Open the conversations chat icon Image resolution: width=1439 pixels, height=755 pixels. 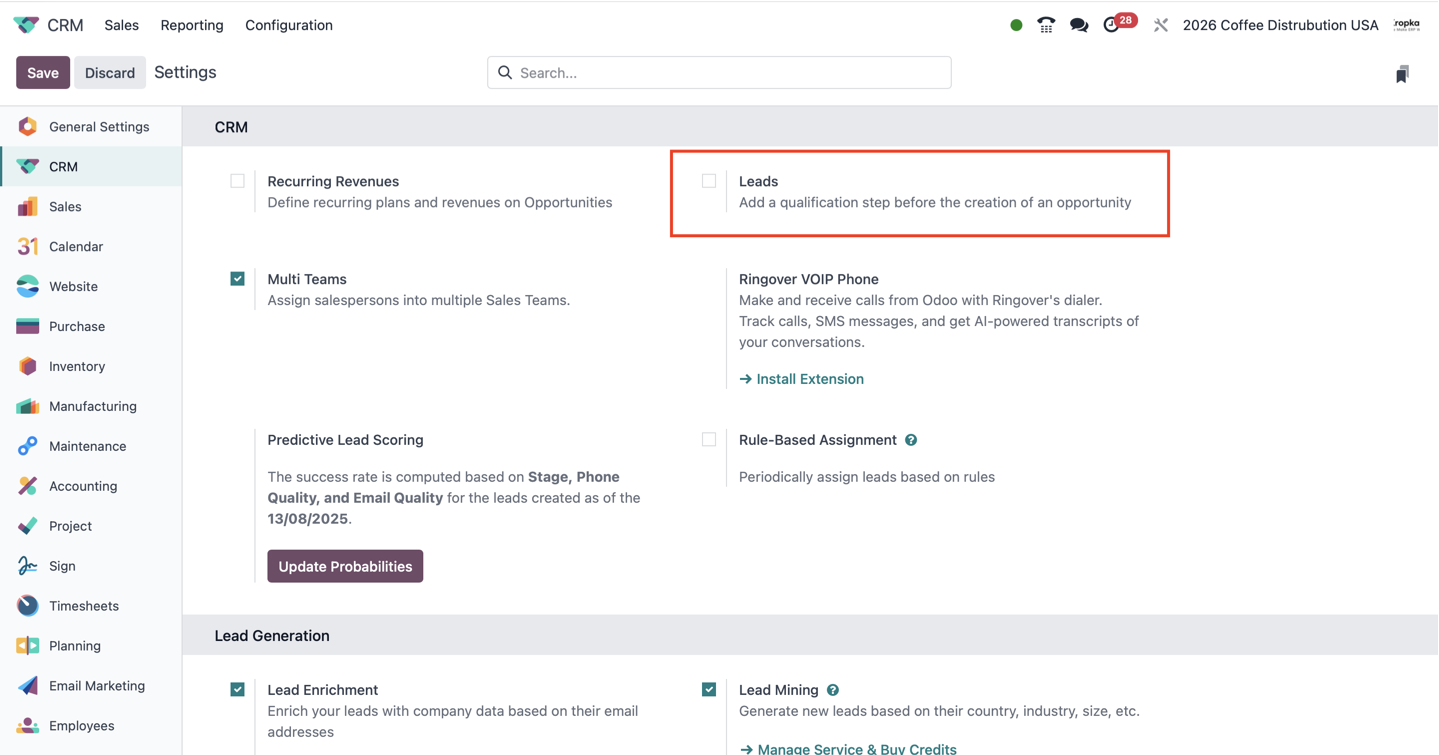1079,25
